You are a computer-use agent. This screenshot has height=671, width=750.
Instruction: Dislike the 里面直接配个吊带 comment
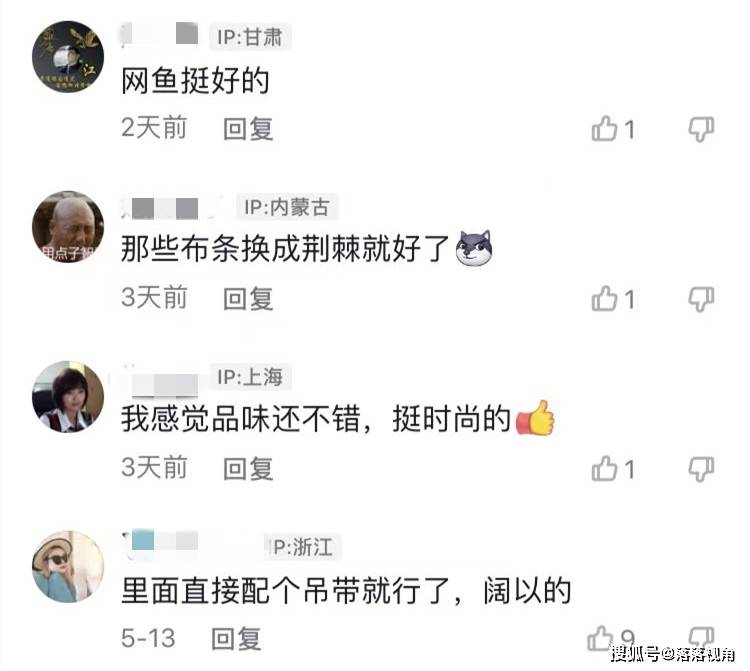point(701,637)
